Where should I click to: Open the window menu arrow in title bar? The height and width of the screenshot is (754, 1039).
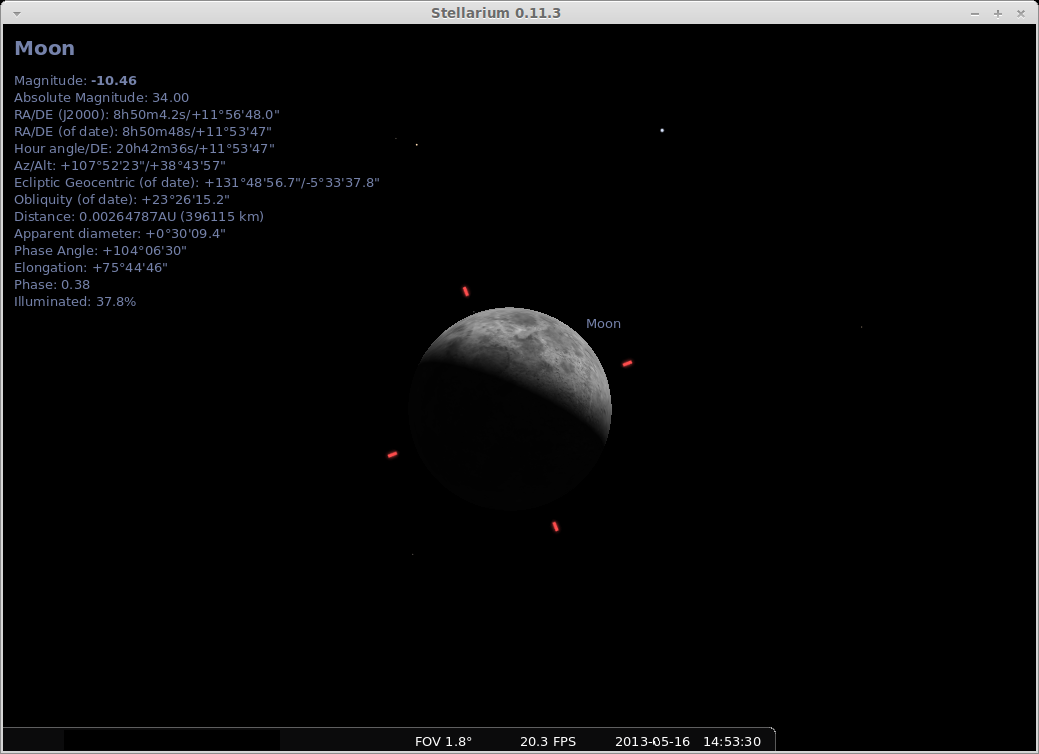(17, 13)
